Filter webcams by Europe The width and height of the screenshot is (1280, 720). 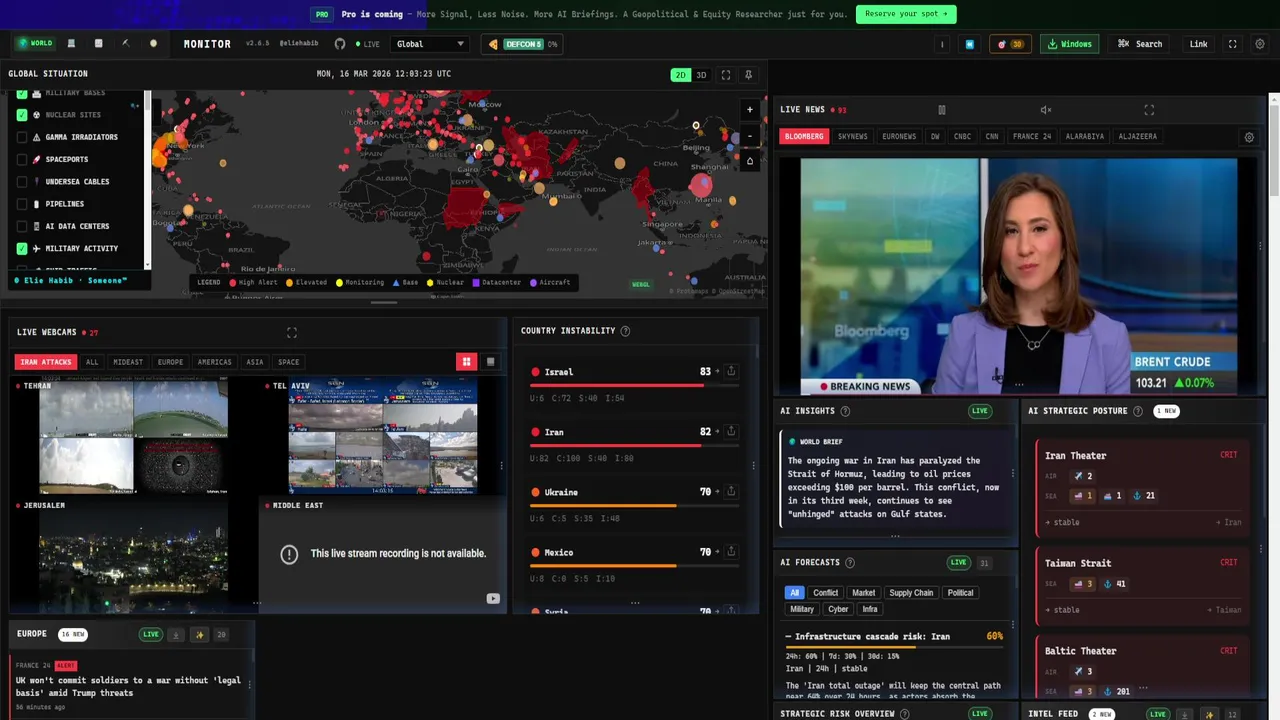coord(171,362)
